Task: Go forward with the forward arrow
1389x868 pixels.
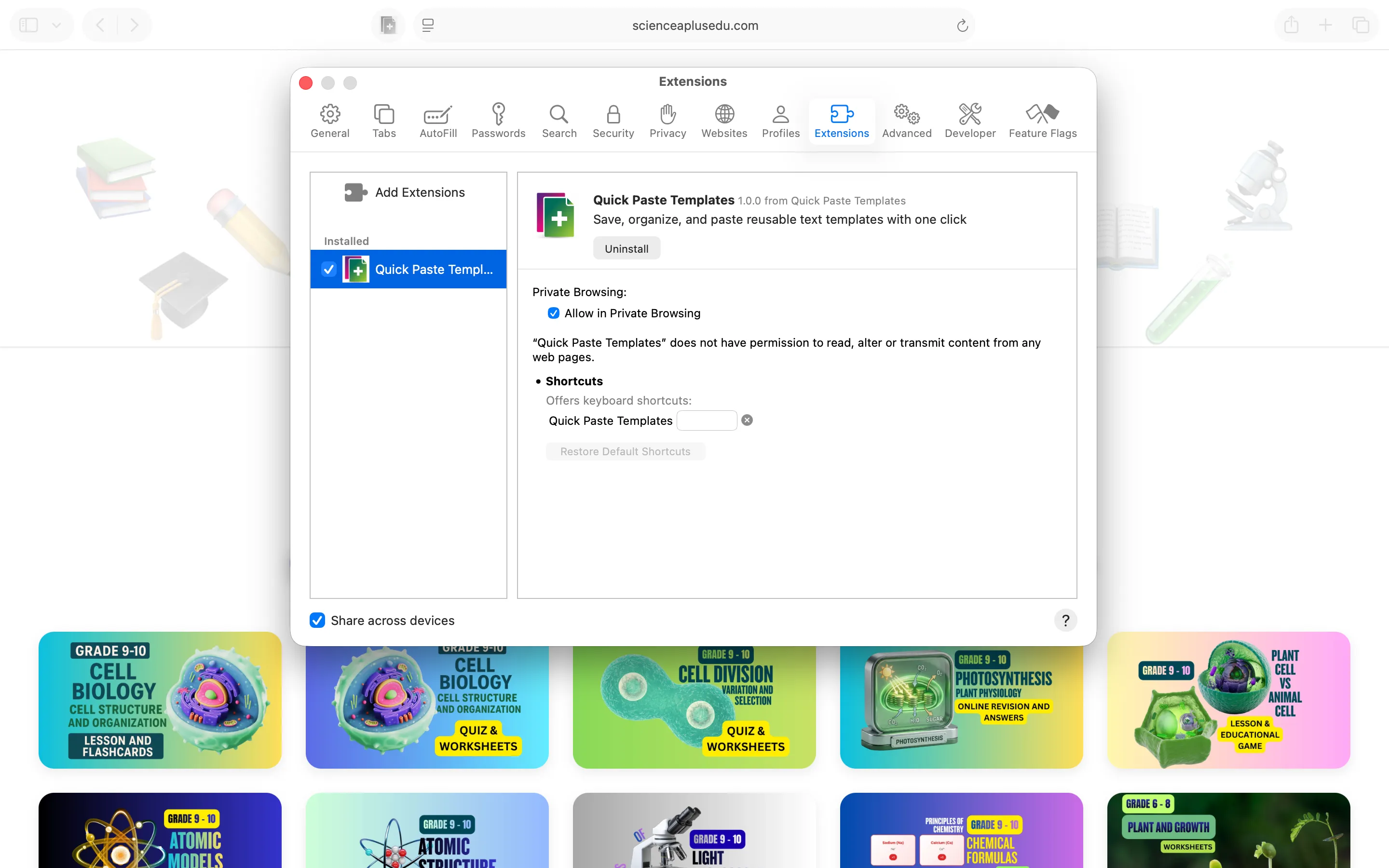Action: 134,25
